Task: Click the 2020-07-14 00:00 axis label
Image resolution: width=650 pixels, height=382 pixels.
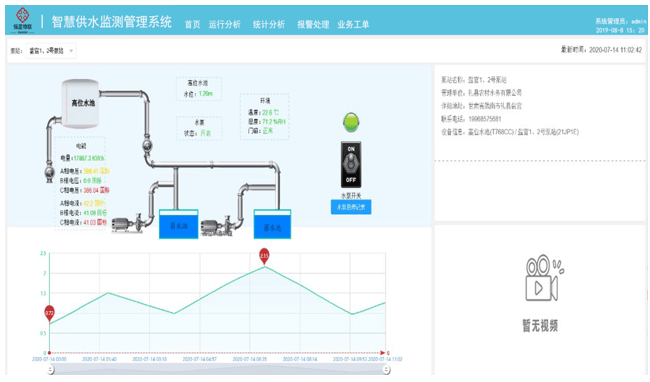Action: point(49,359)
